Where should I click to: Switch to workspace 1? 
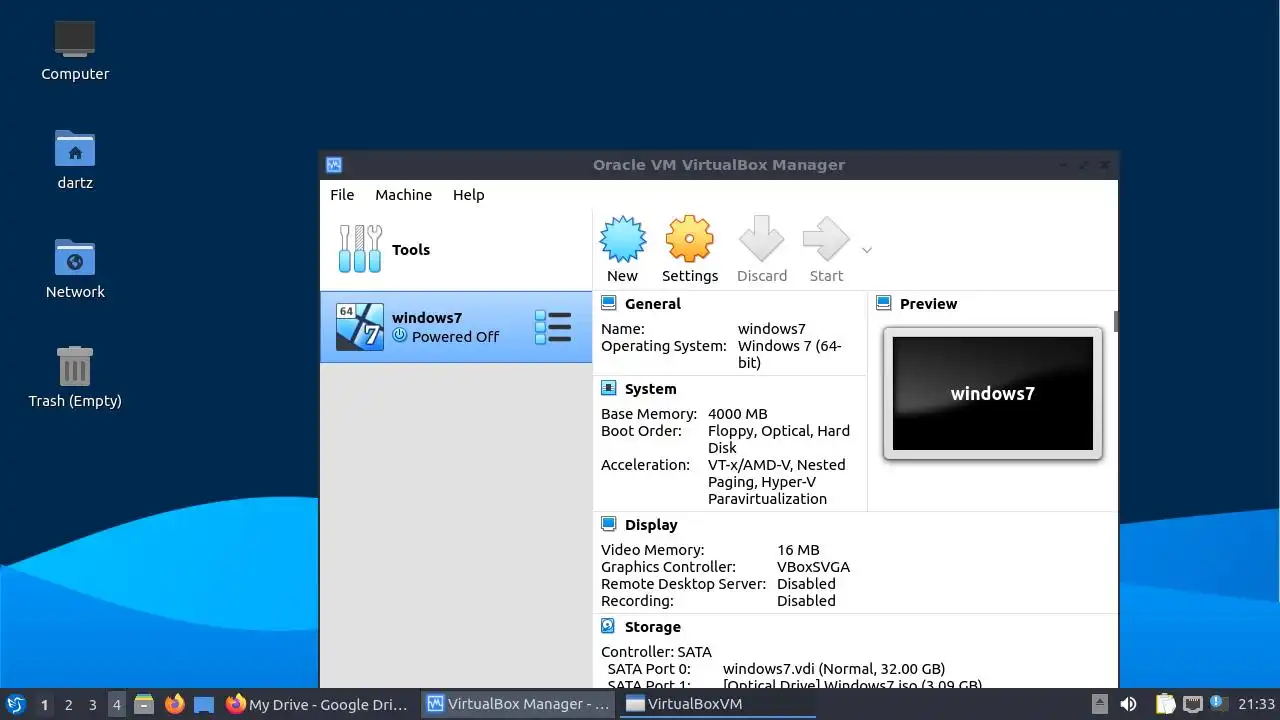pyautogui.click(x=44, y=704)
